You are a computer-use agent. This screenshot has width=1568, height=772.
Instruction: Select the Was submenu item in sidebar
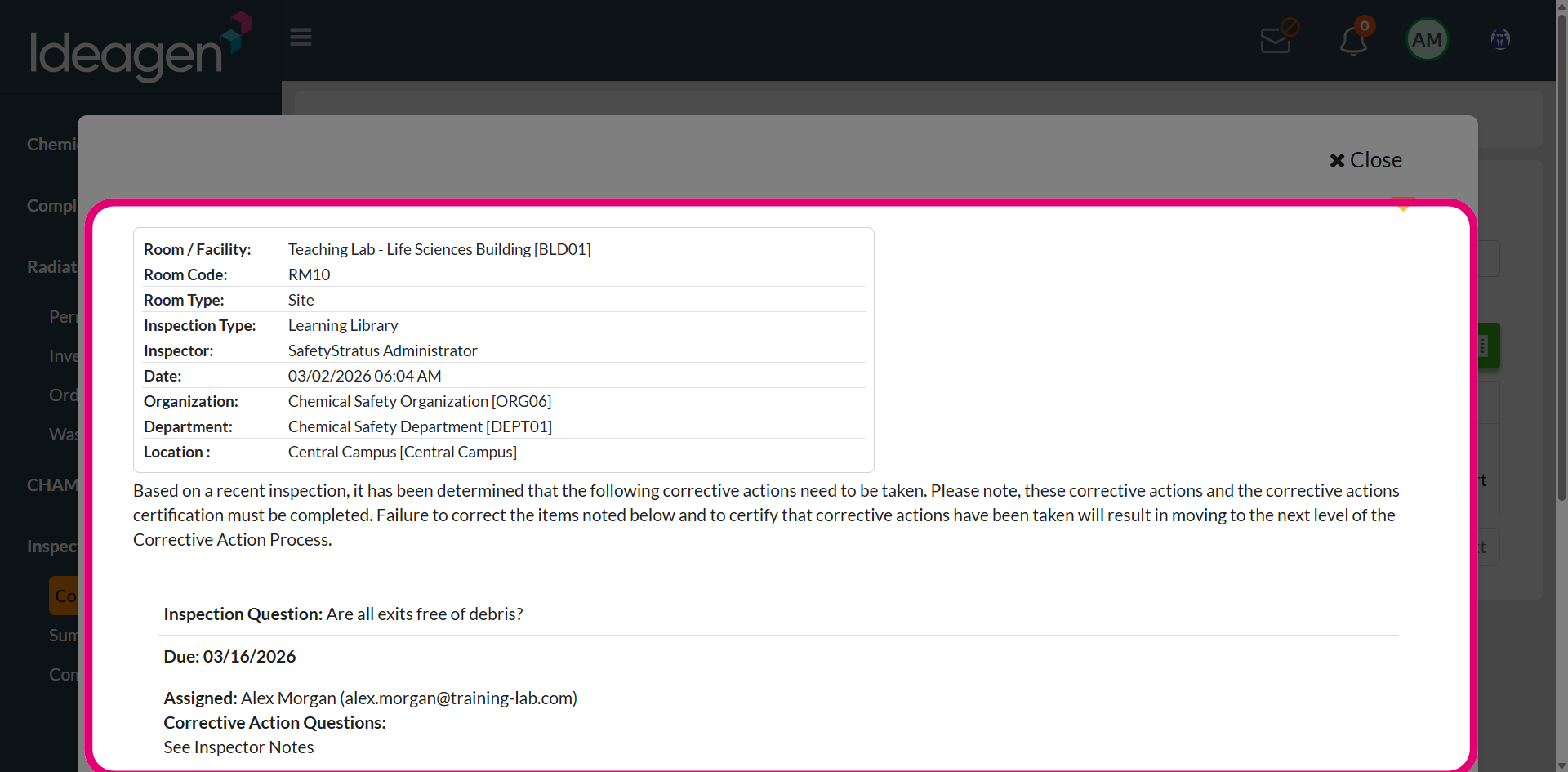tap(63, 434)
